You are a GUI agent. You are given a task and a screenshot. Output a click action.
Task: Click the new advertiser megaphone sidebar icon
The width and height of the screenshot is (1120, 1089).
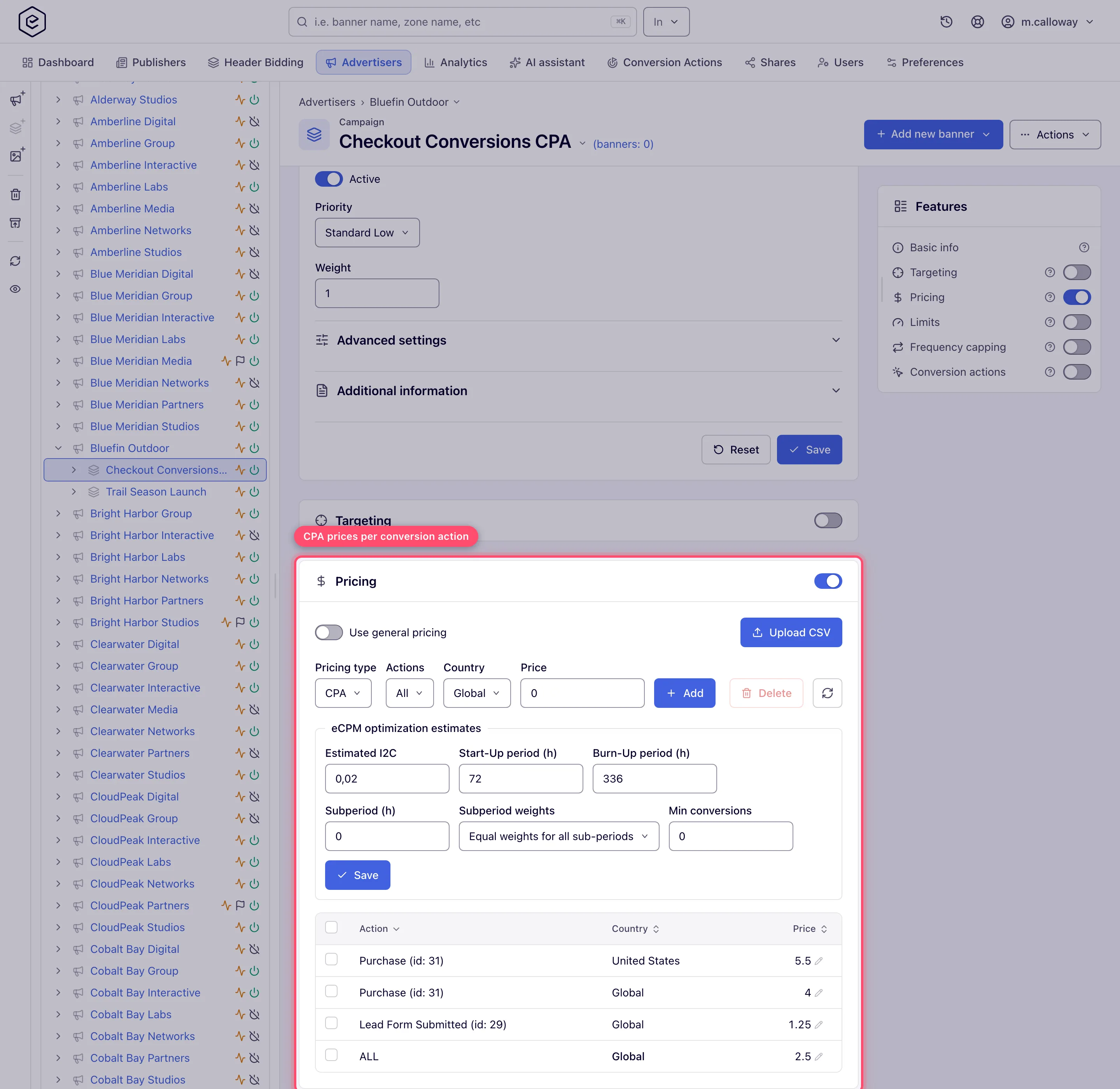click(17, 99)
